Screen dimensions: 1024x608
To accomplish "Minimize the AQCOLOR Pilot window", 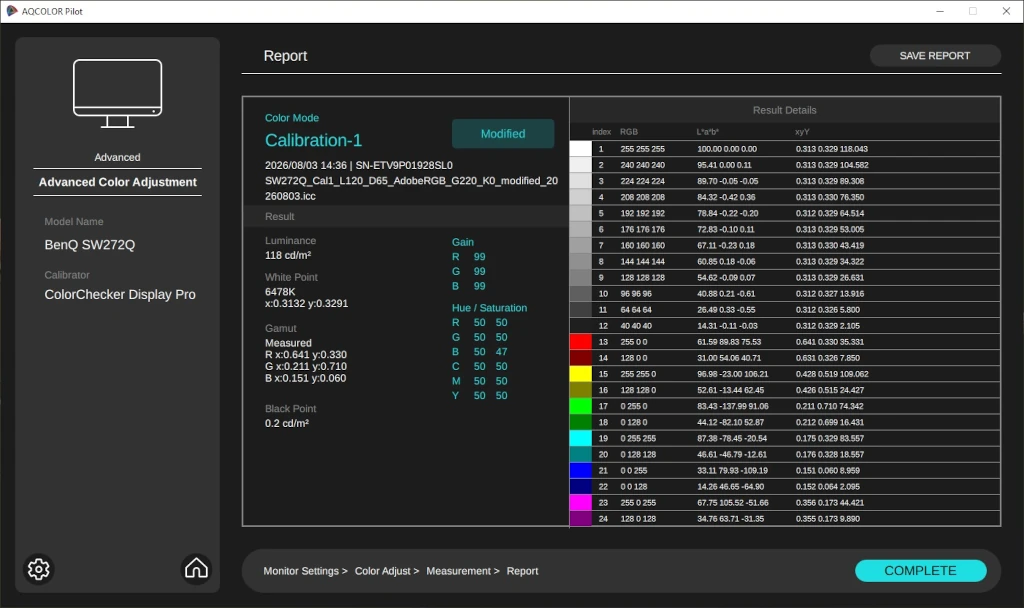I will point(940,11).
